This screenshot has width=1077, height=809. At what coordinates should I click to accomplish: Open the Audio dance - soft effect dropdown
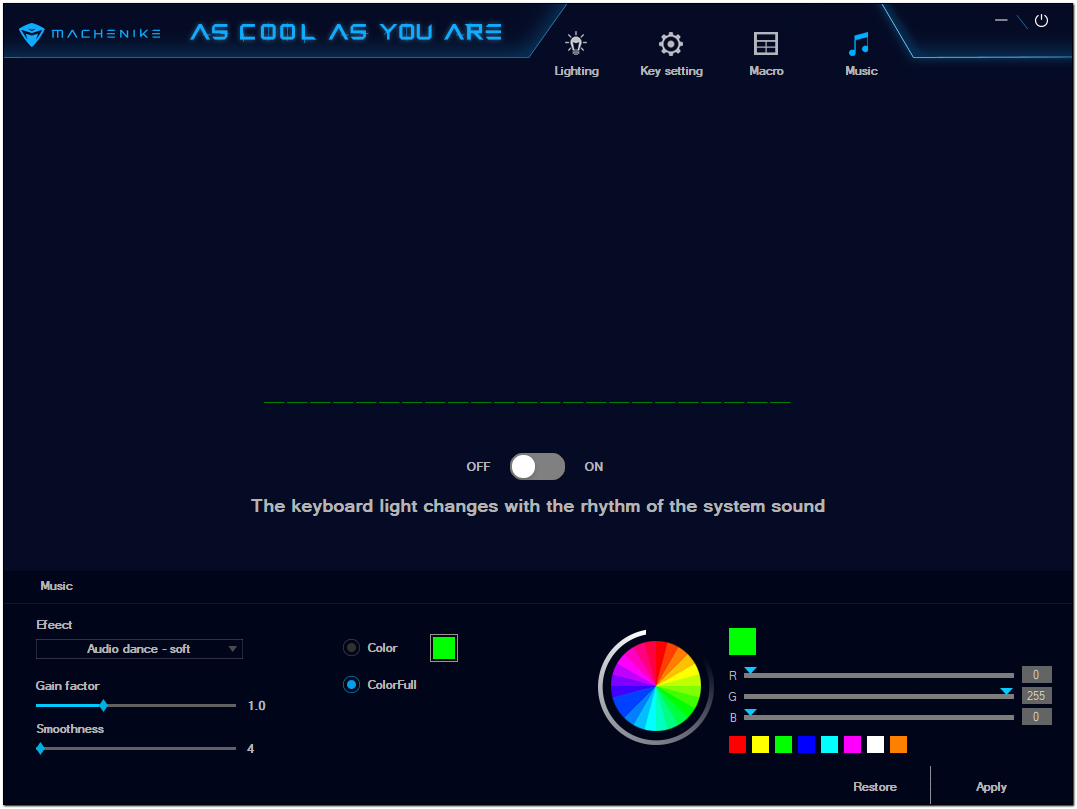click(139, 649)
